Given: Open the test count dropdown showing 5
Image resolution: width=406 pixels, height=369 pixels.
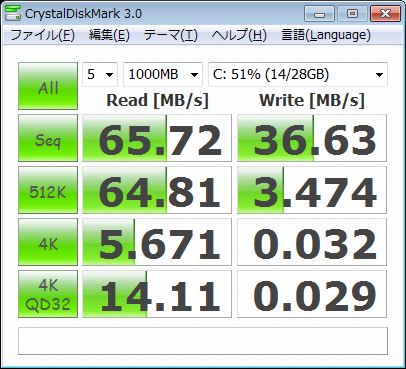Looking at the screenshot, I should (100, 74).
